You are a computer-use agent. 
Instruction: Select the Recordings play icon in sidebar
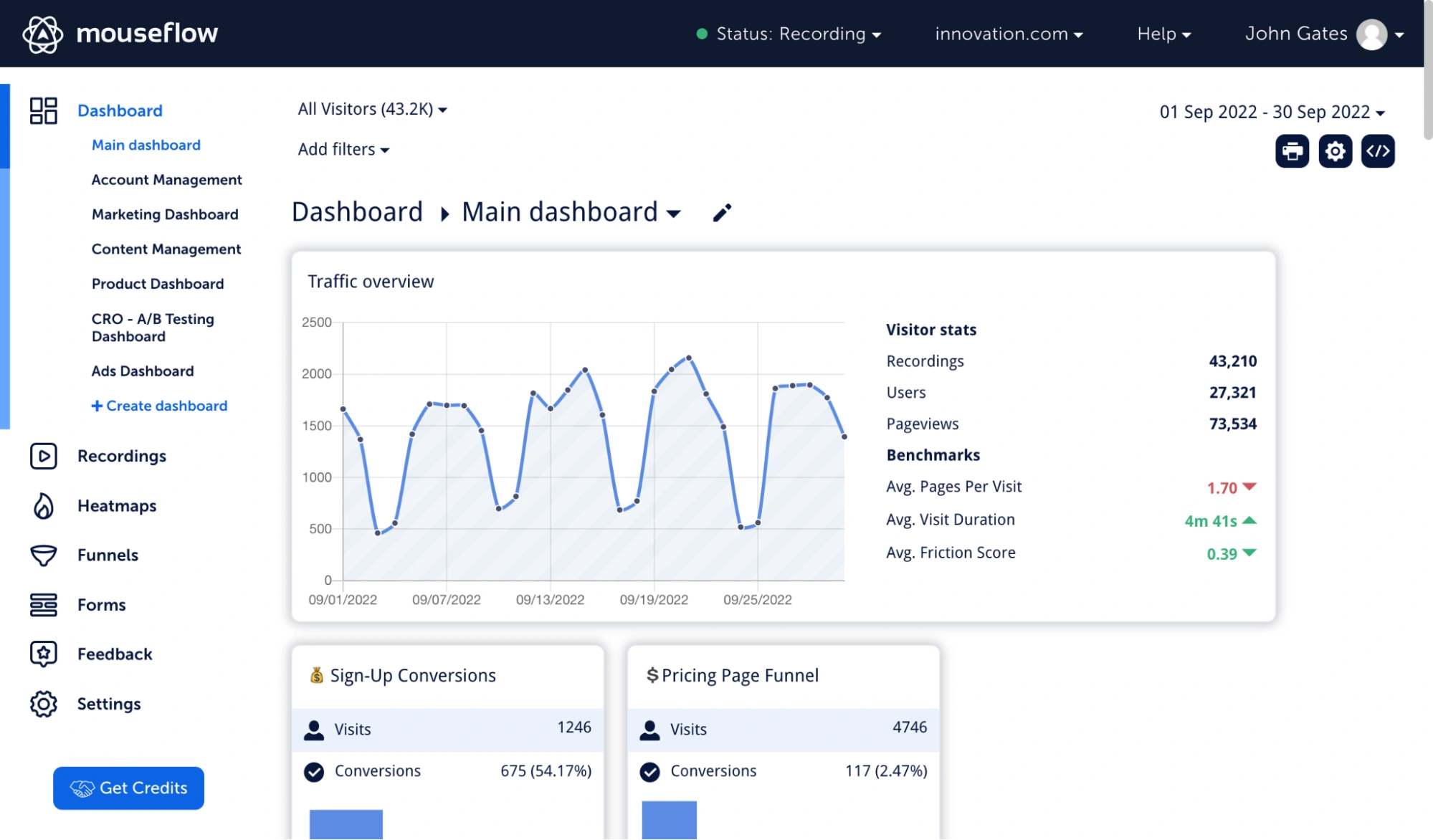pos(44,456)
